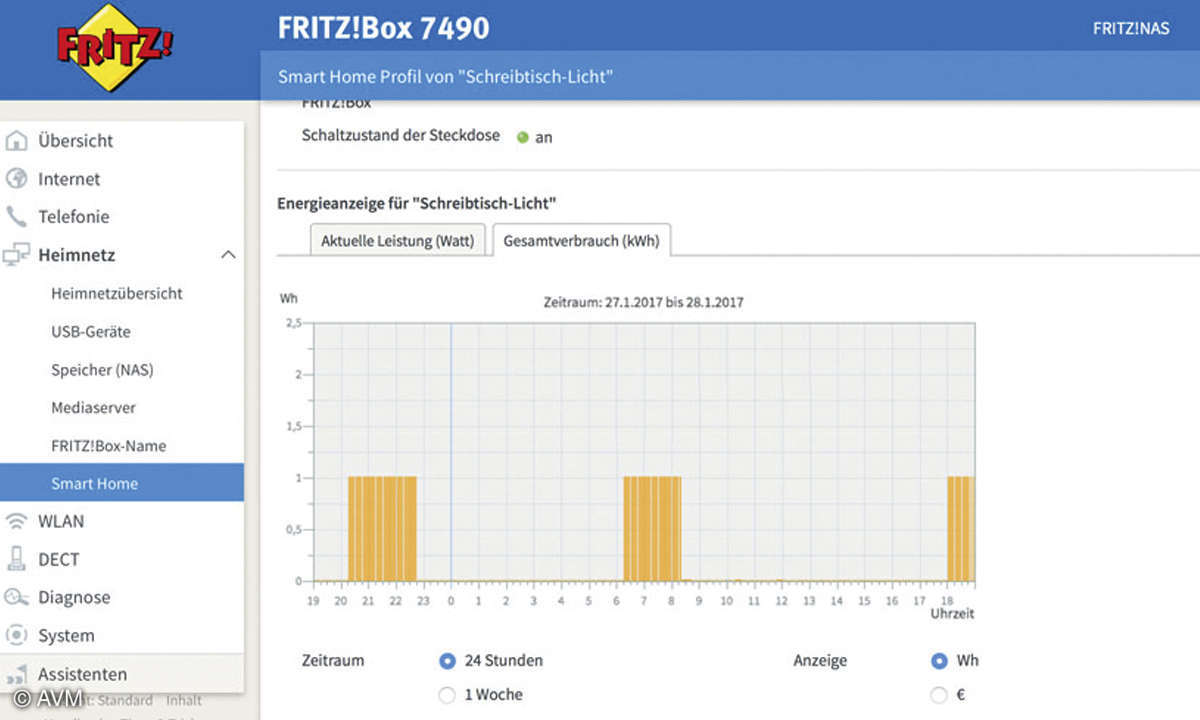This screenshot has height=720, width=1200.
Task: Choose € display option
Action: (x=939, y=695)
